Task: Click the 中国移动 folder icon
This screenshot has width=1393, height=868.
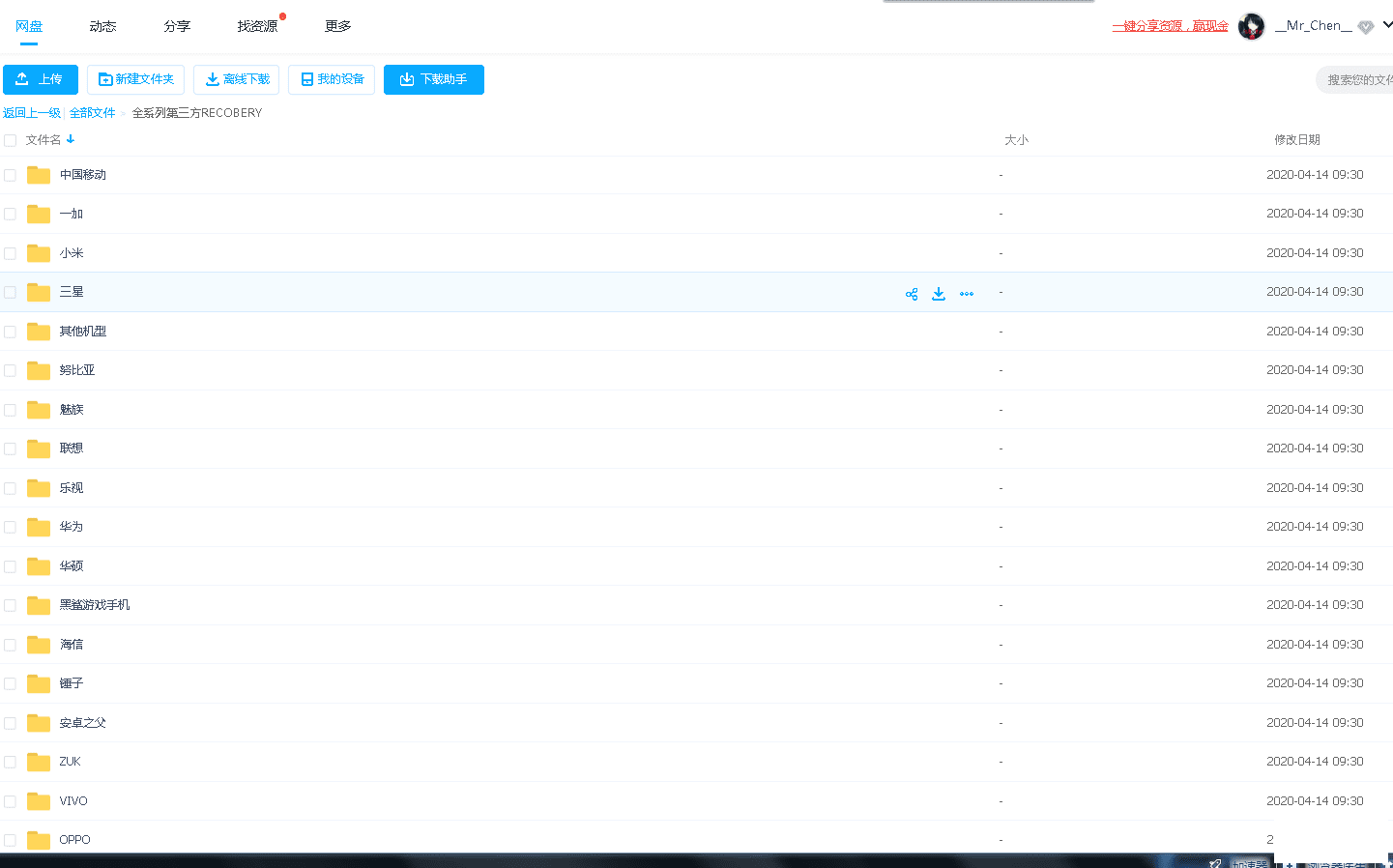Action: [x=39, y=175]
